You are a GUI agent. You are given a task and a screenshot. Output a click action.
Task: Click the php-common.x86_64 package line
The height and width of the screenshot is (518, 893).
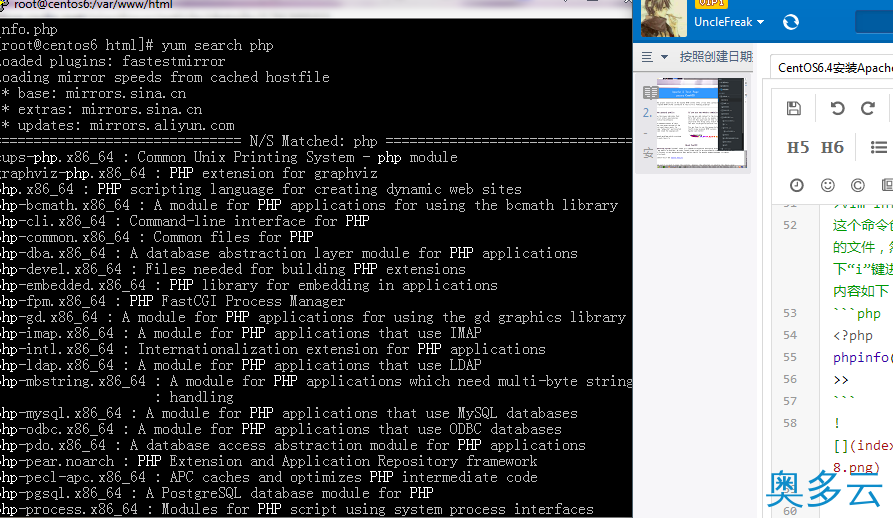[157, 237]
